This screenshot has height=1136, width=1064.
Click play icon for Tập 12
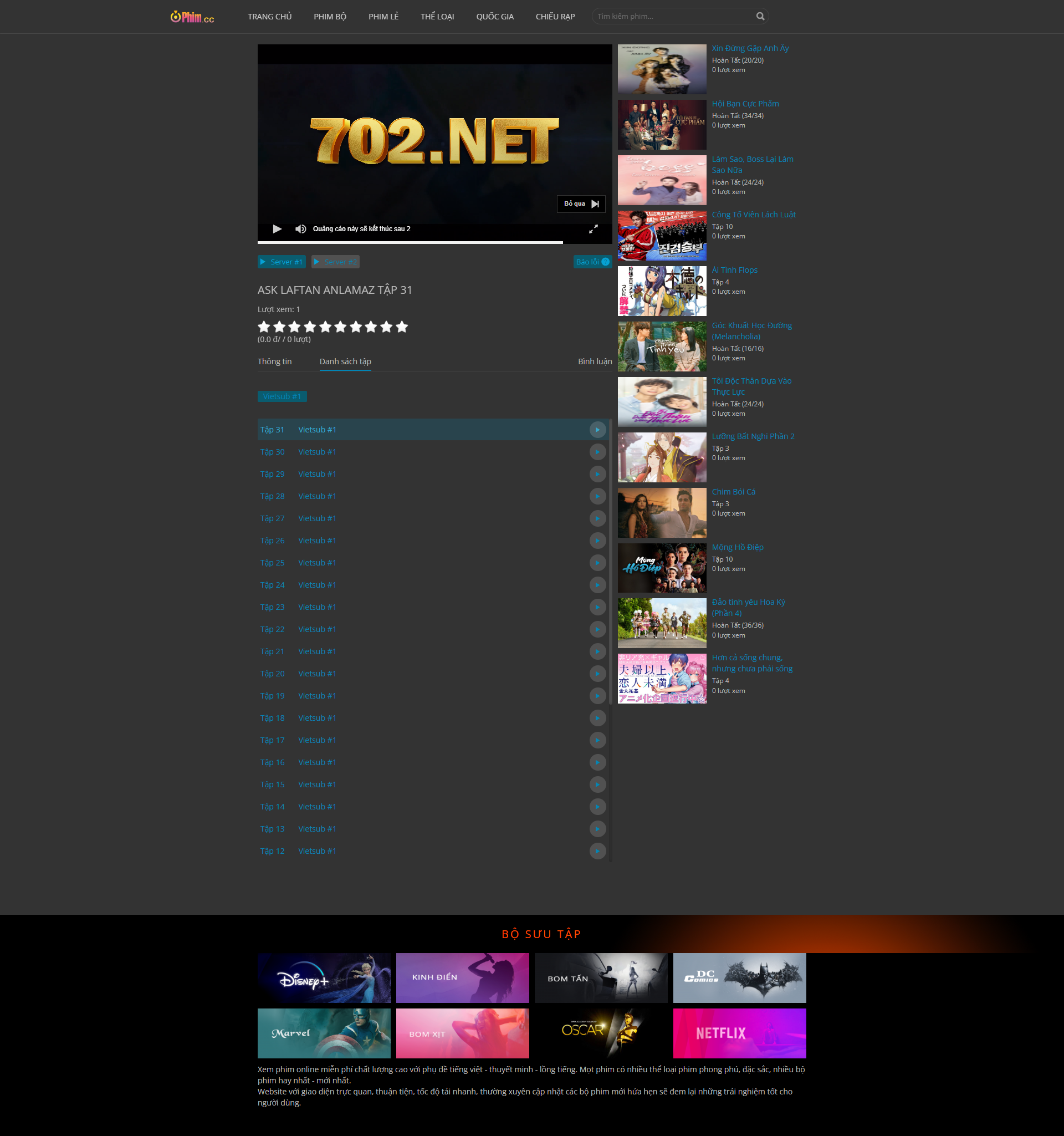pos(597,851)
